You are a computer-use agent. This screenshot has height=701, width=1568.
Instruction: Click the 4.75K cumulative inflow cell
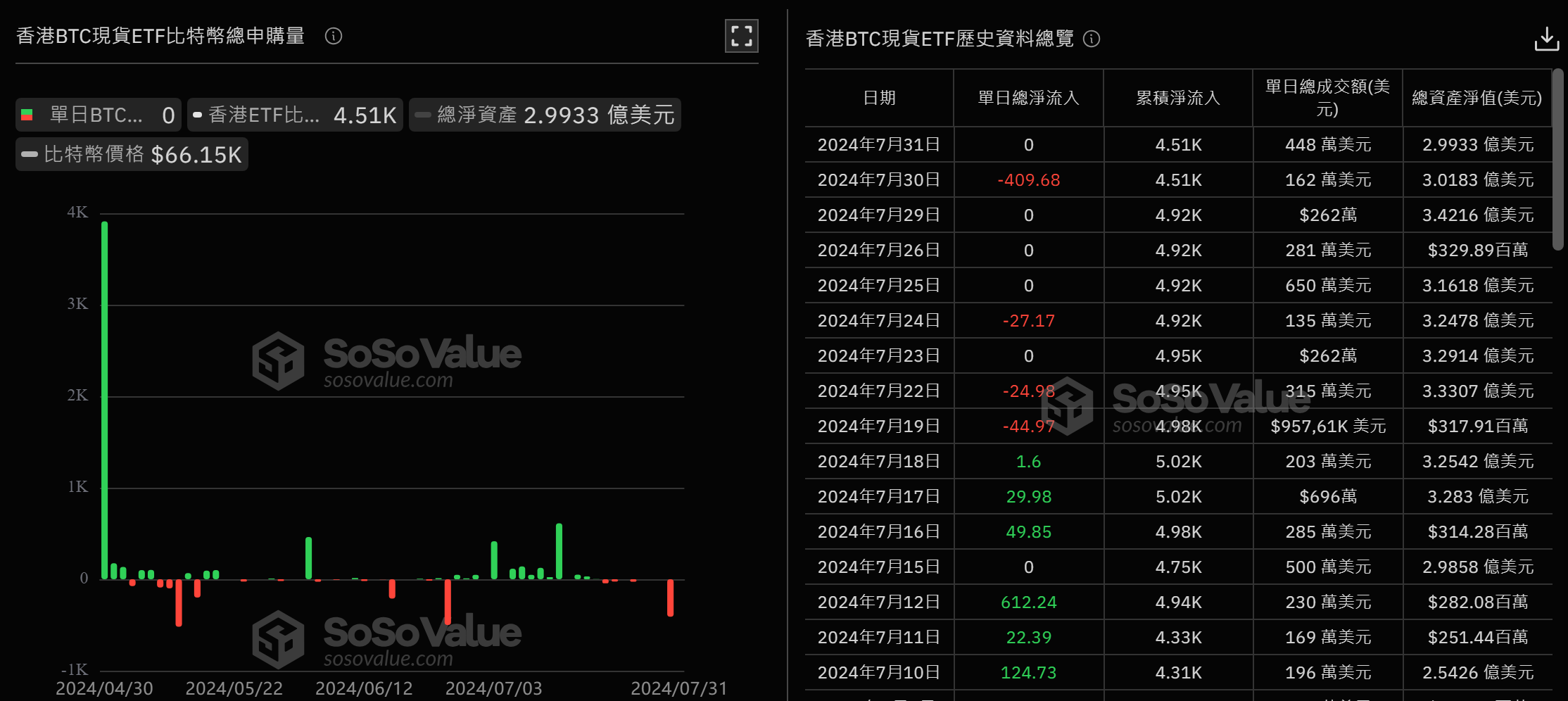pos(1178,567)
